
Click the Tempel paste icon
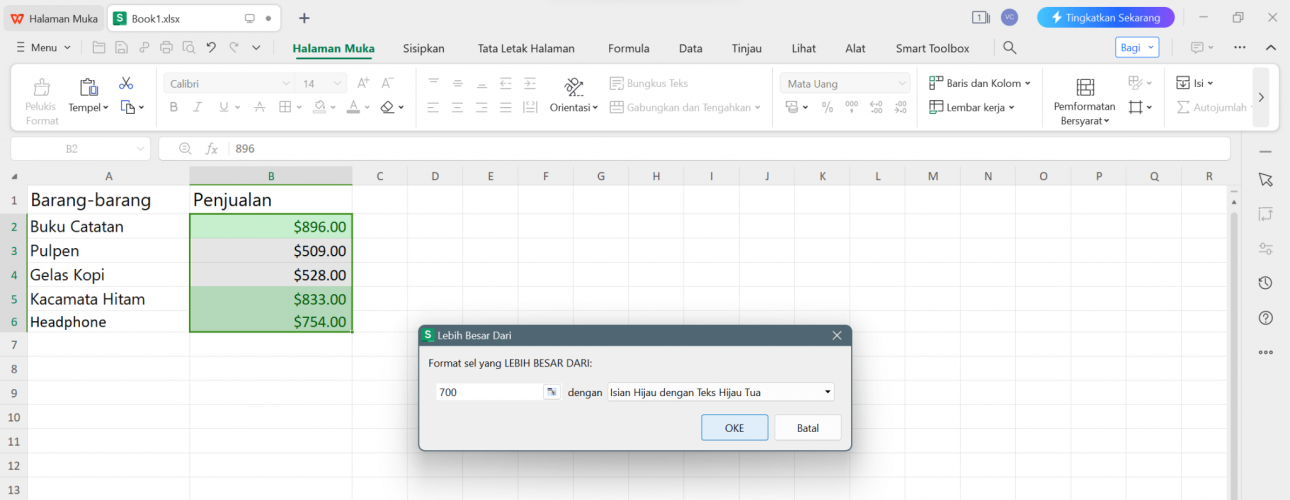89,87
